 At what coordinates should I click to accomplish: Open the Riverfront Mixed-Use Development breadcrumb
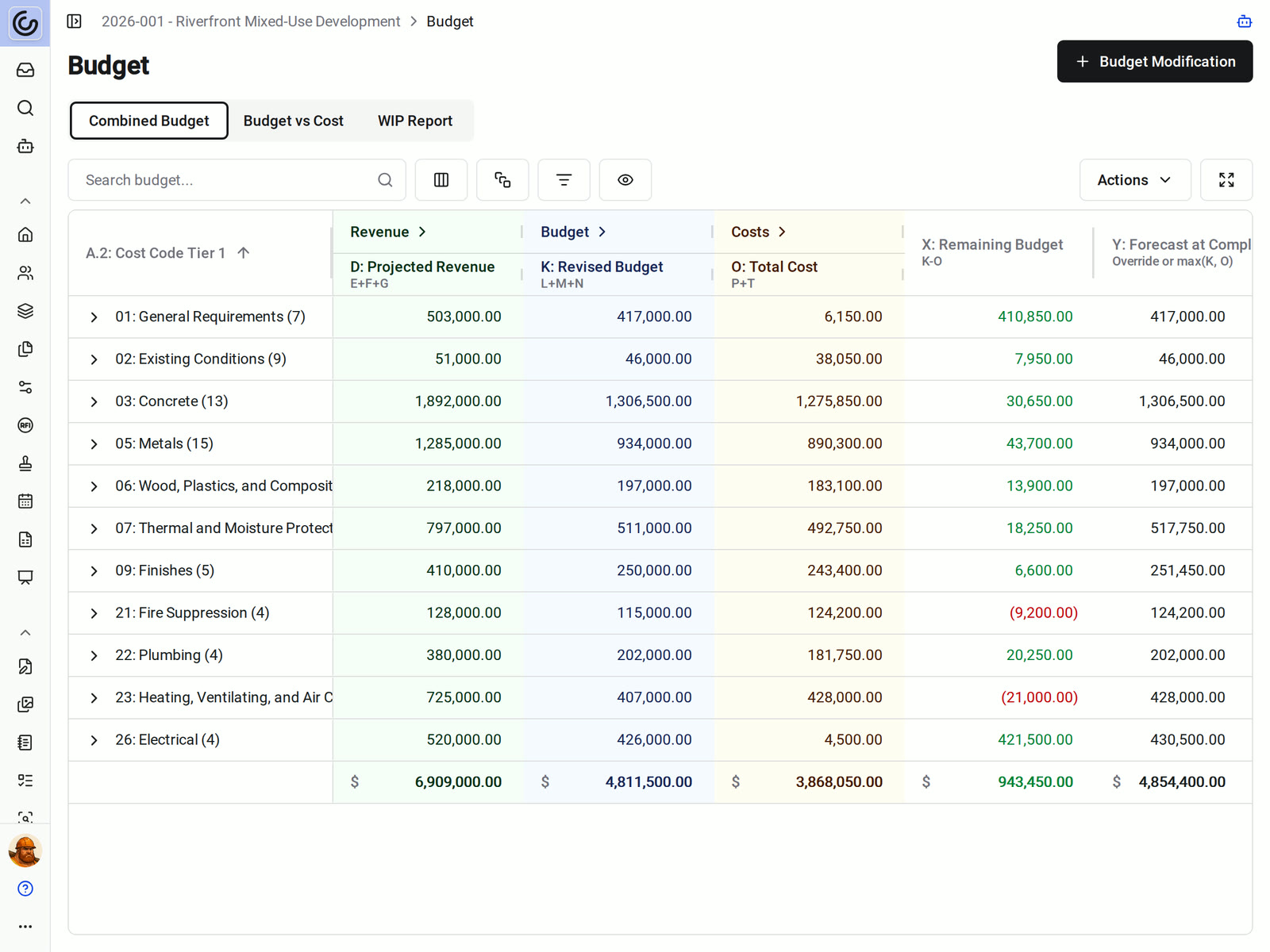pyautogui.click(x=251, y=21)
